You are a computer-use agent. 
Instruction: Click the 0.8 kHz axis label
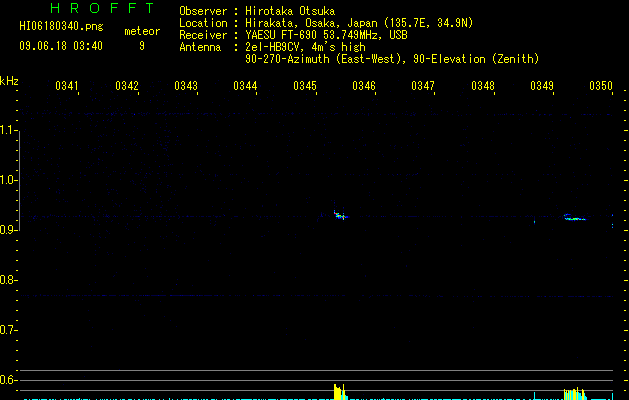coord(8,280)
